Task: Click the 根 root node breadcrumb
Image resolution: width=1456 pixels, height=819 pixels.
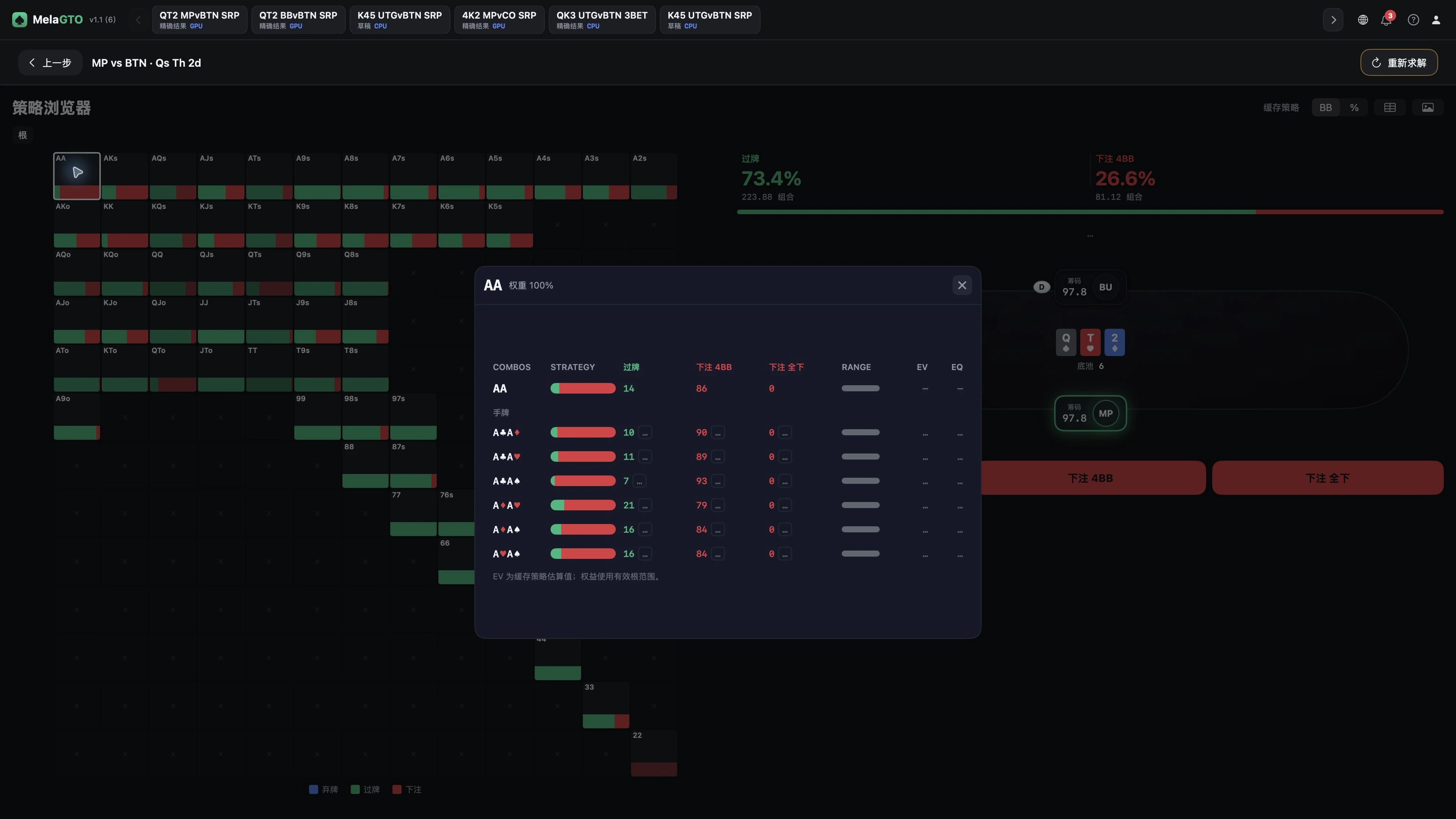Action: [23, 135]
